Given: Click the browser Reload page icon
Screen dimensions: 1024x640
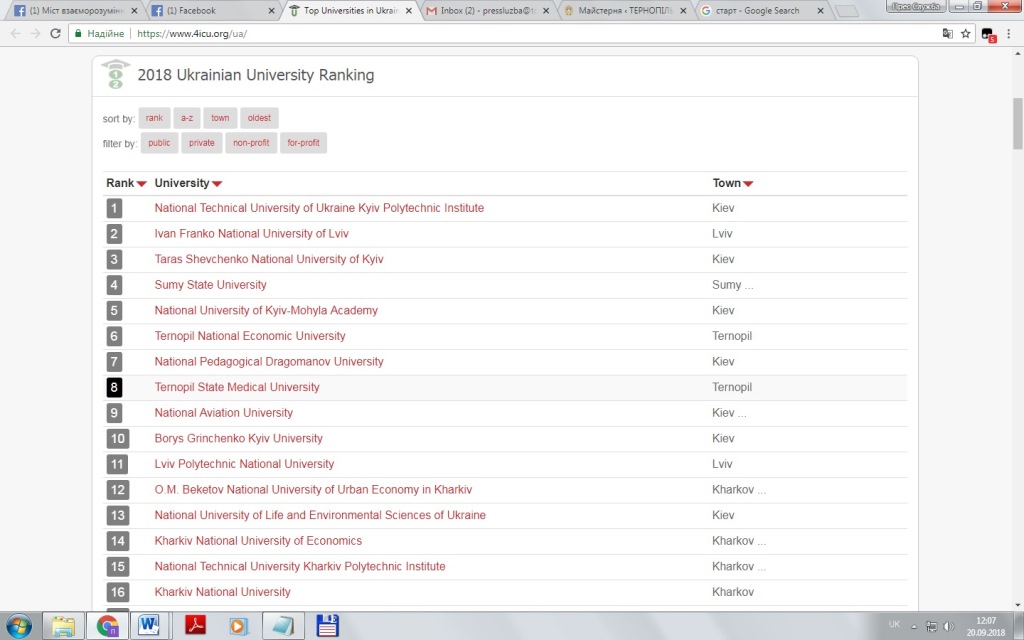Looking at the screenshot, I should 56,33.
